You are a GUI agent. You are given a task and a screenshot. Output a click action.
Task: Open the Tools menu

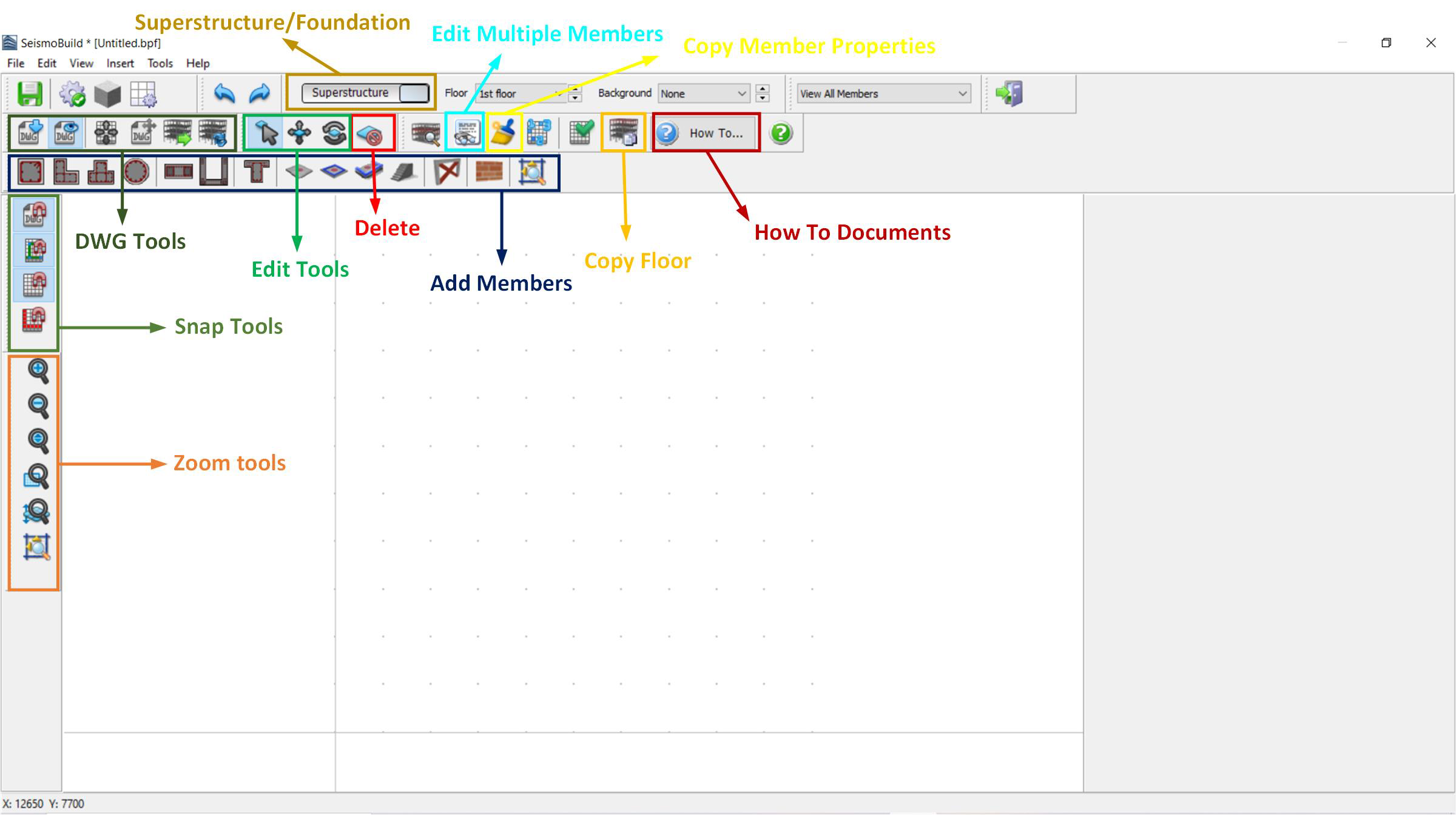point(160,63)
